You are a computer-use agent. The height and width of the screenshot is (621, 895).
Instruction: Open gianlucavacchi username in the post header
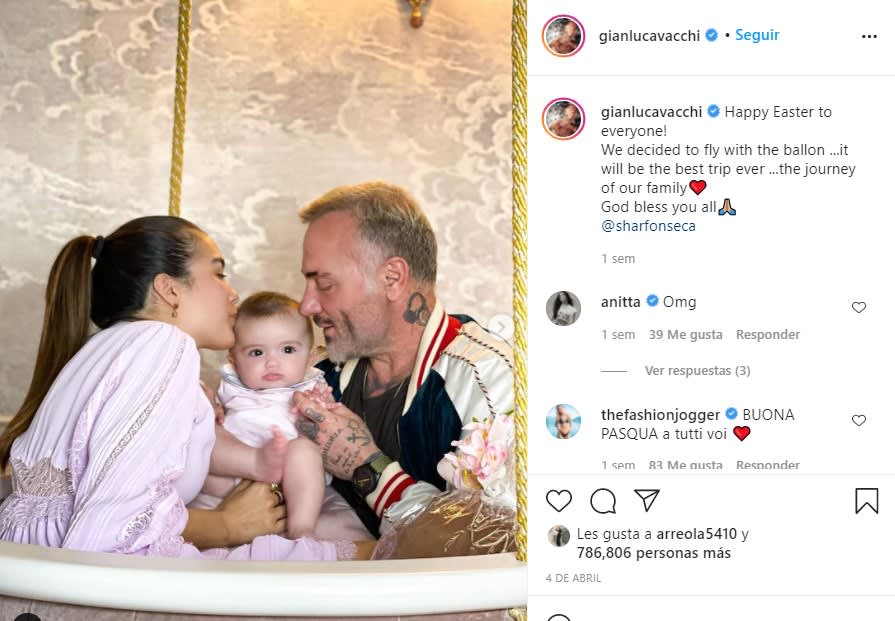coord(649,35)
